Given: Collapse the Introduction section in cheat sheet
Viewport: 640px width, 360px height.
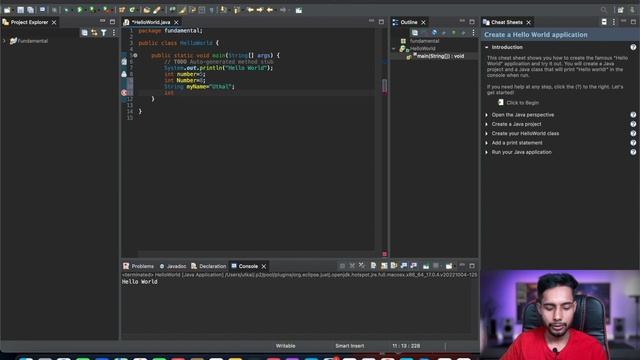Looking at the screenshot, I should [x=487, y=47].
